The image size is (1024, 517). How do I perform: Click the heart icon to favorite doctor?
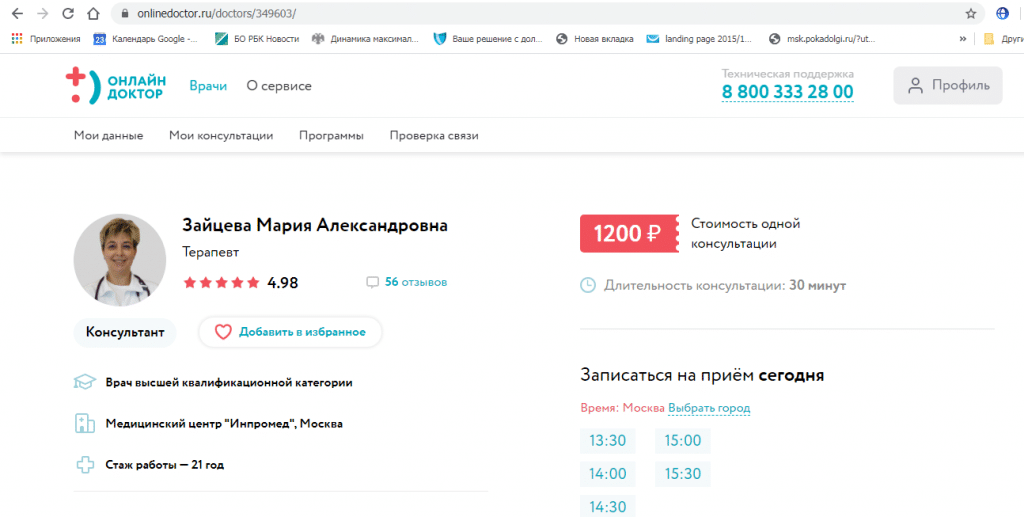pos(223,332)
